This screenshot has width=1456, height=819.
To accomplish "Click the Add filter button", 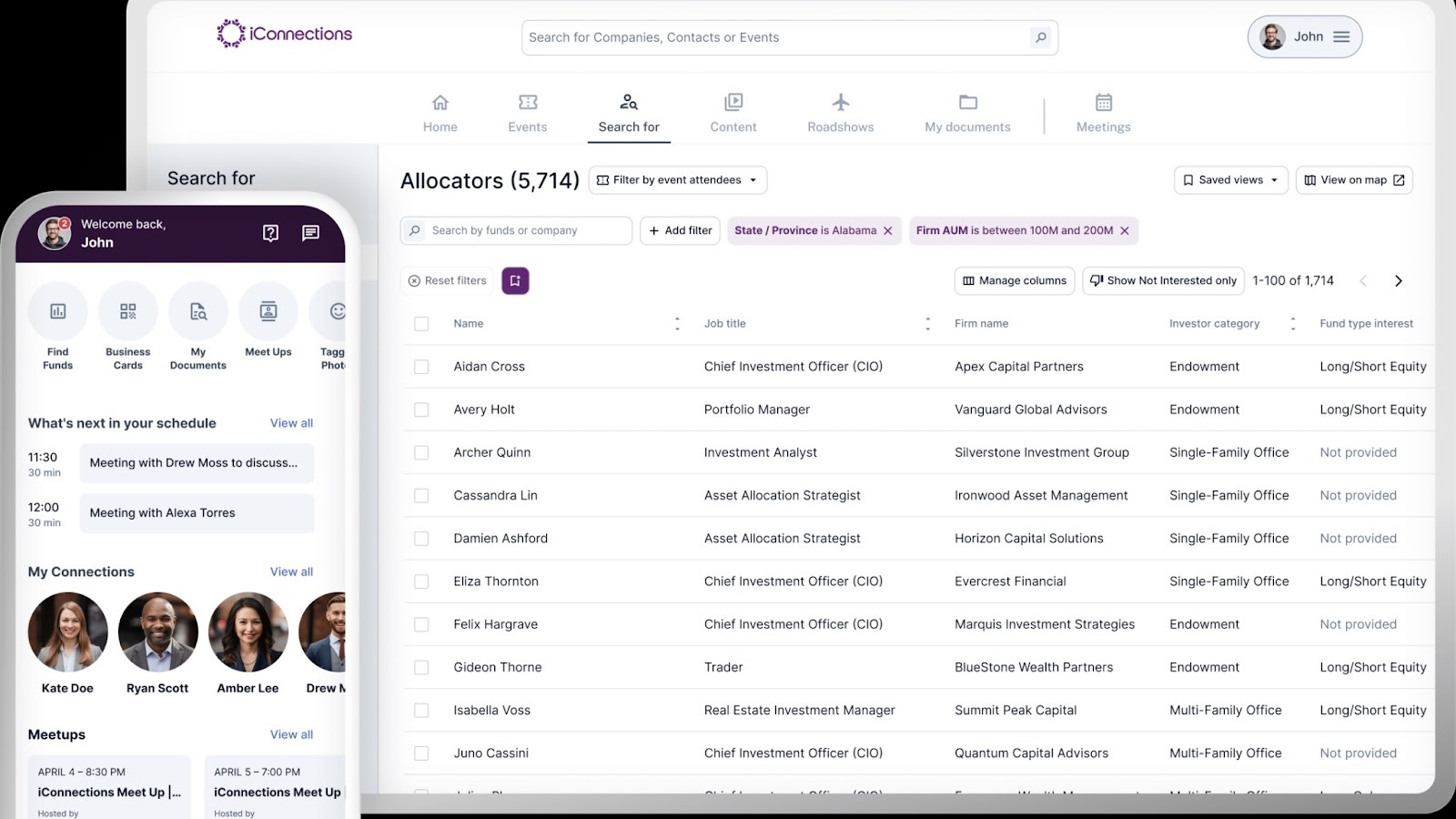I will point(680,231).
